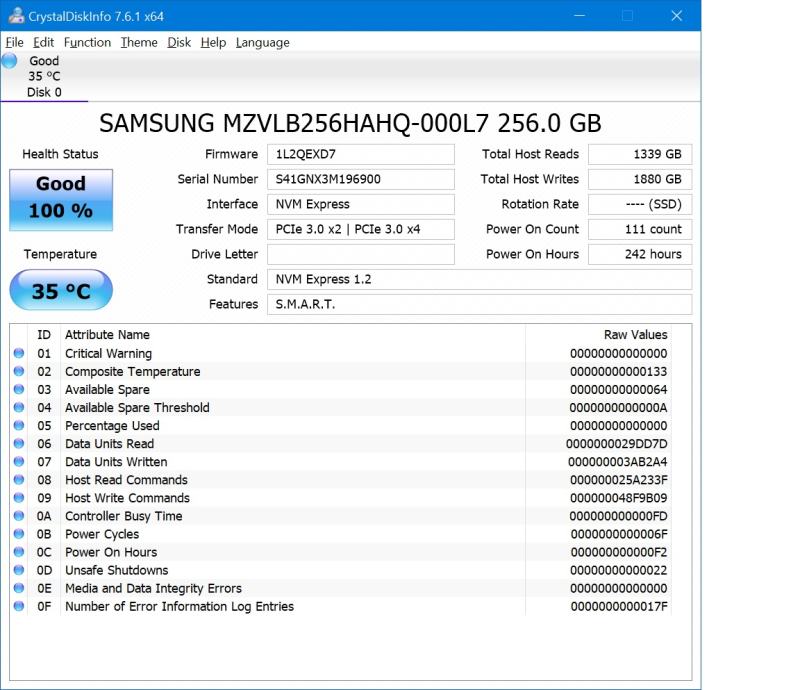Click the Firmware value field
This screenshot has height=690, width=800.
point(360,154)
